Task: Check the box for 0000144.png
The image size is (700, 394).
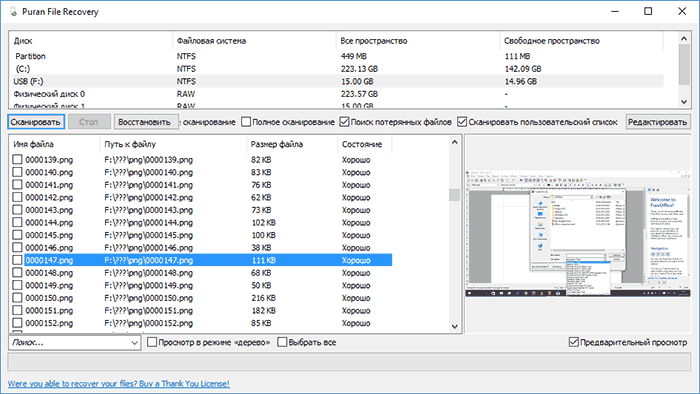Action: [17, 222]
